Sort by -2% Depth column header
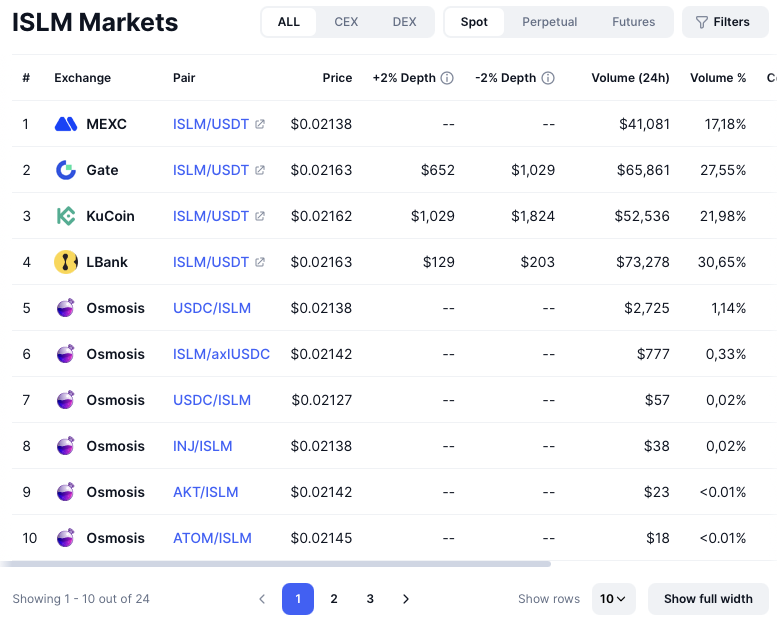Image resolution: width=777 pixels, height=623 pixels. coord(505,78)
